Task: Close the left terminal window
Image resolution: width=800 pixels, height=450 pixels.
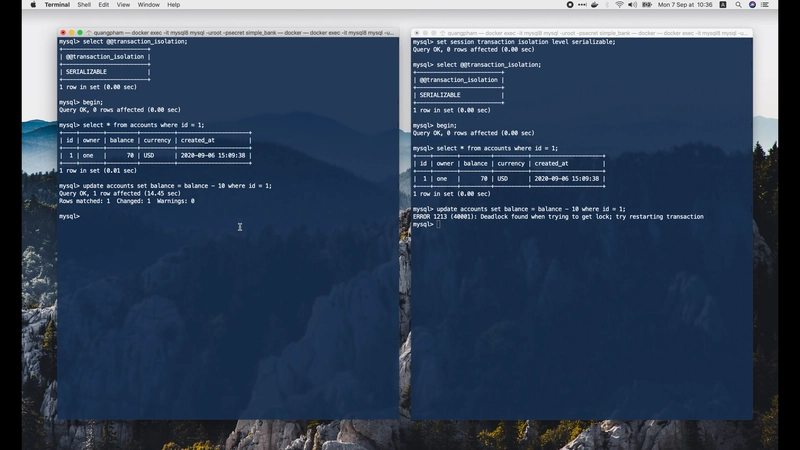Action: 63,33
